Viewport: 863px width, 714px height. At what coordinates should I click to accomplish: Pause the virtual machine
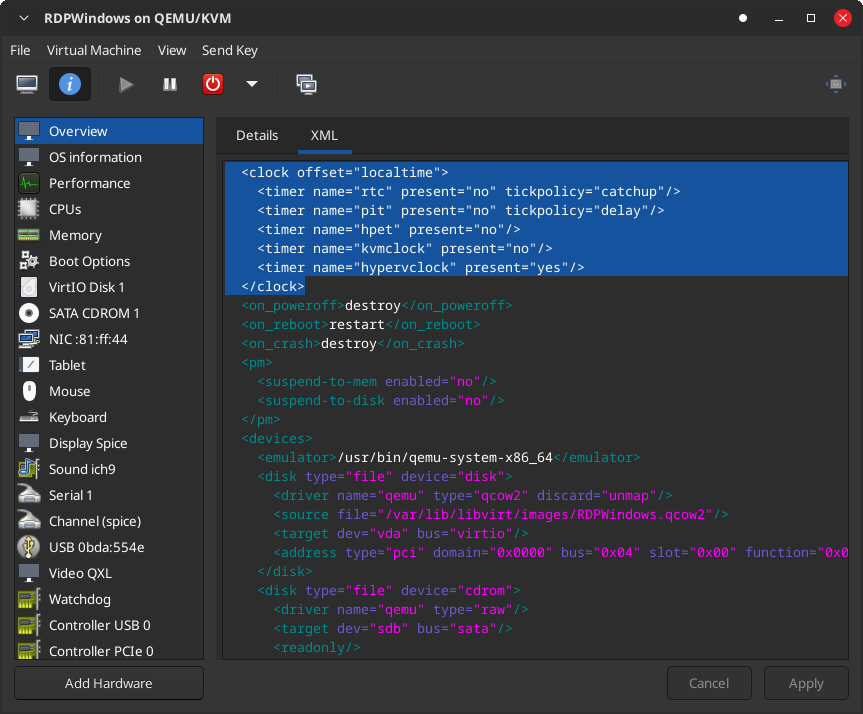(170, 84)
